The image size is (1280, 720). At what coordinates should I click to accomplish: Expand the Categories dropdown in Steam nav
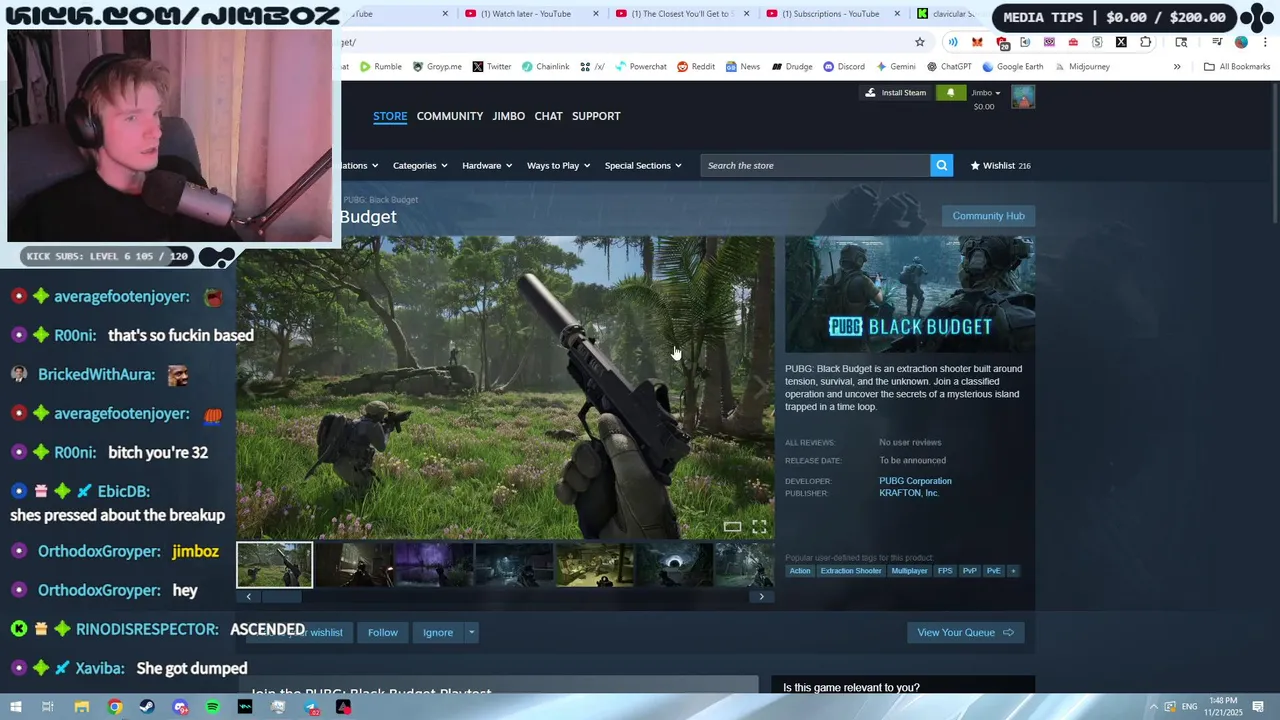click(420, 165)
